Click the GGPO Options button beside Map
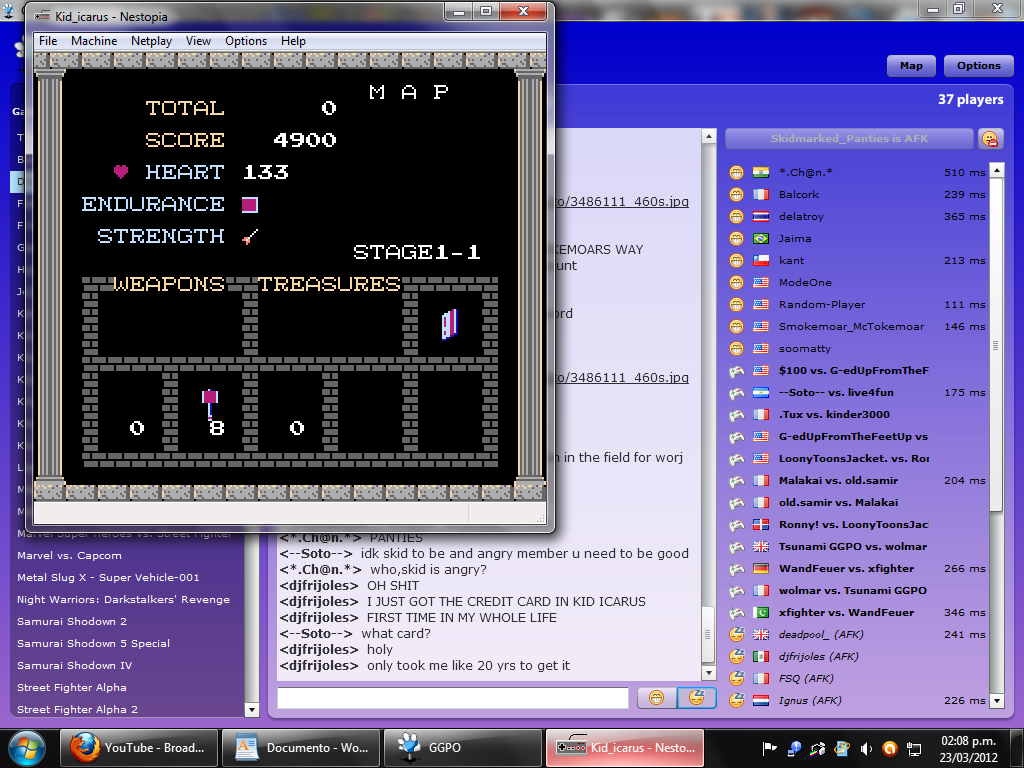This screenshot has width=1024, height=768. [x=978, y=66]
